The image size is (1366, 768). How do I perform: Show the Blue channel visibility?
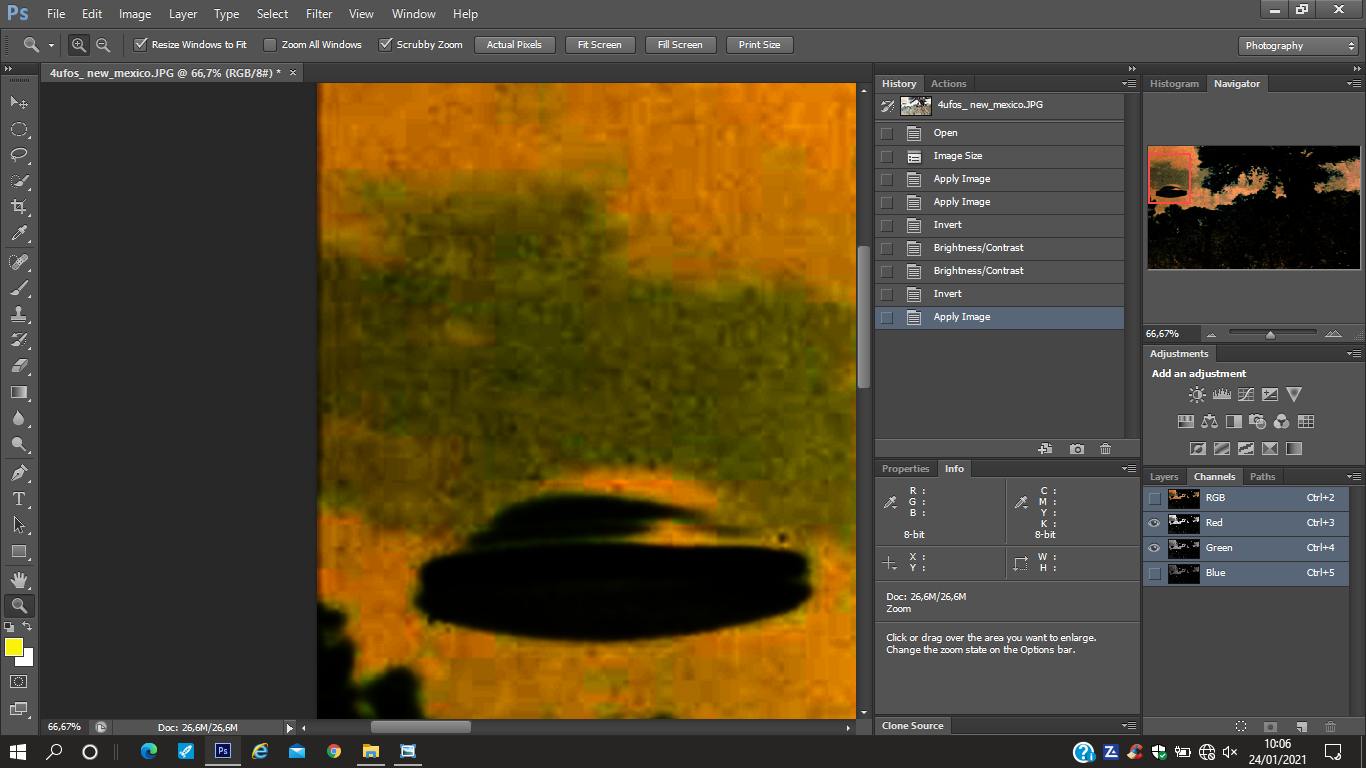pyautogui.click(x=1155, y=573)
